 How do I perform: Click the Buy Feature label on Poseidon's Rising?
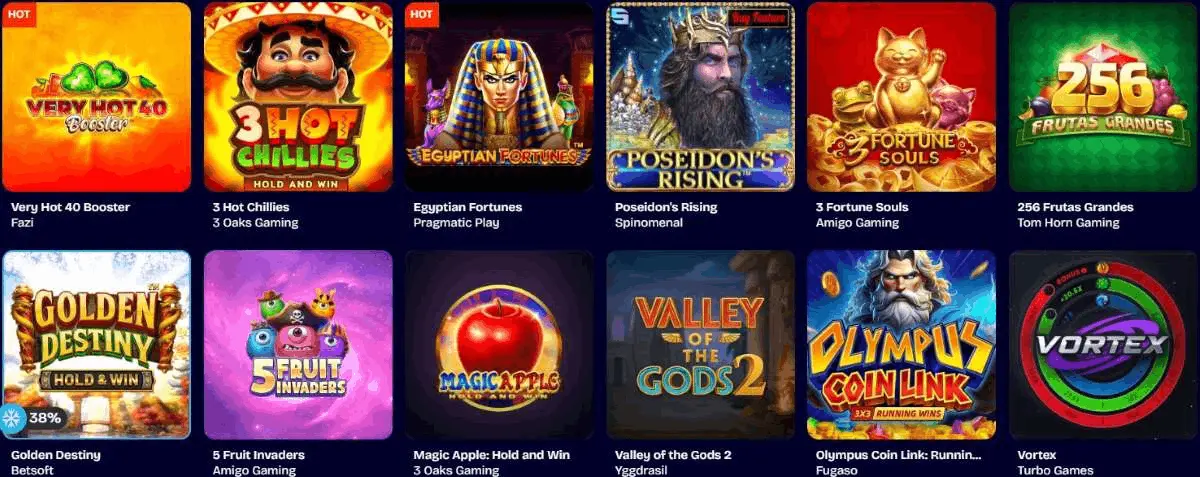pyautogui.click(x=756, y=17)
